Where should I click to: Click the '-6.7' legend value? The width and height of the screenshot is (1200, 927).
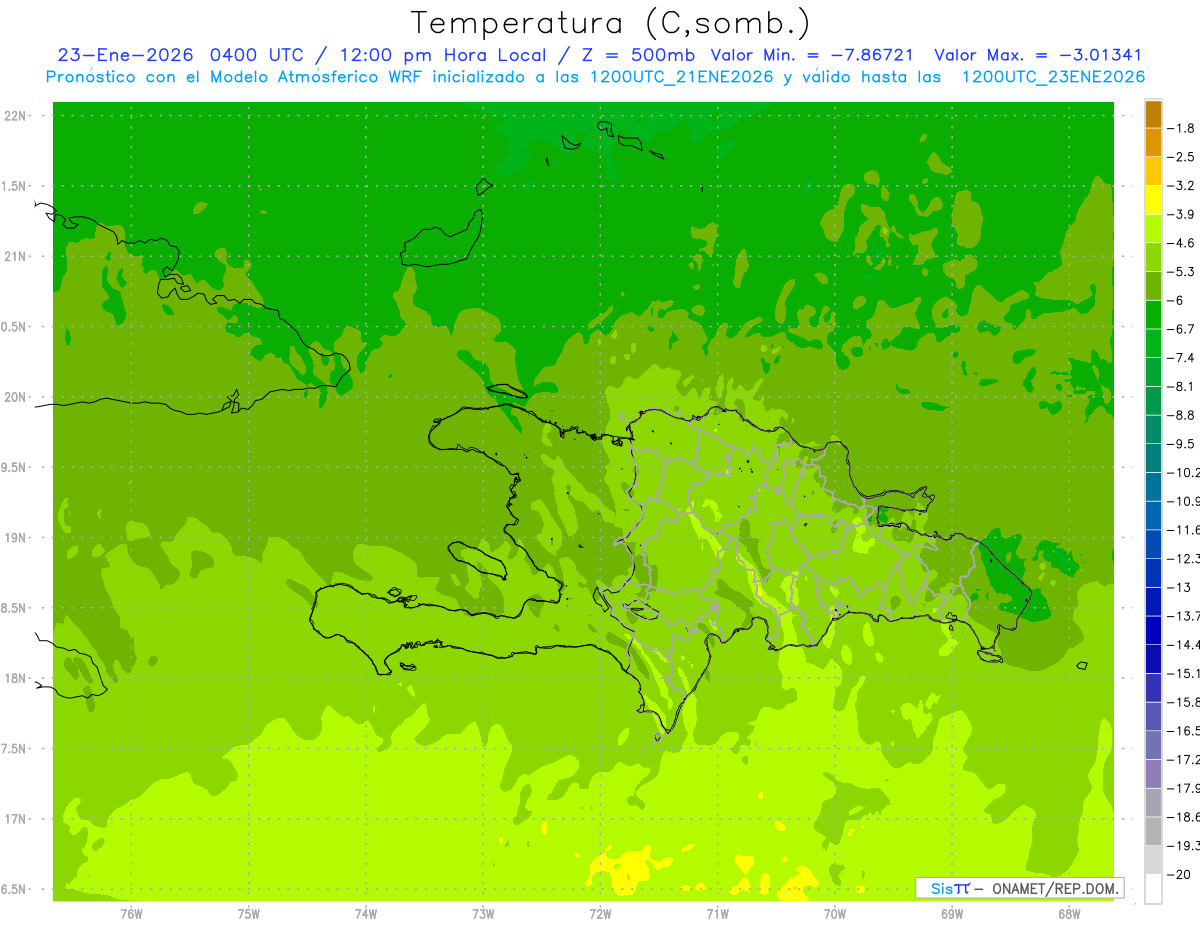coord(1181,329)
